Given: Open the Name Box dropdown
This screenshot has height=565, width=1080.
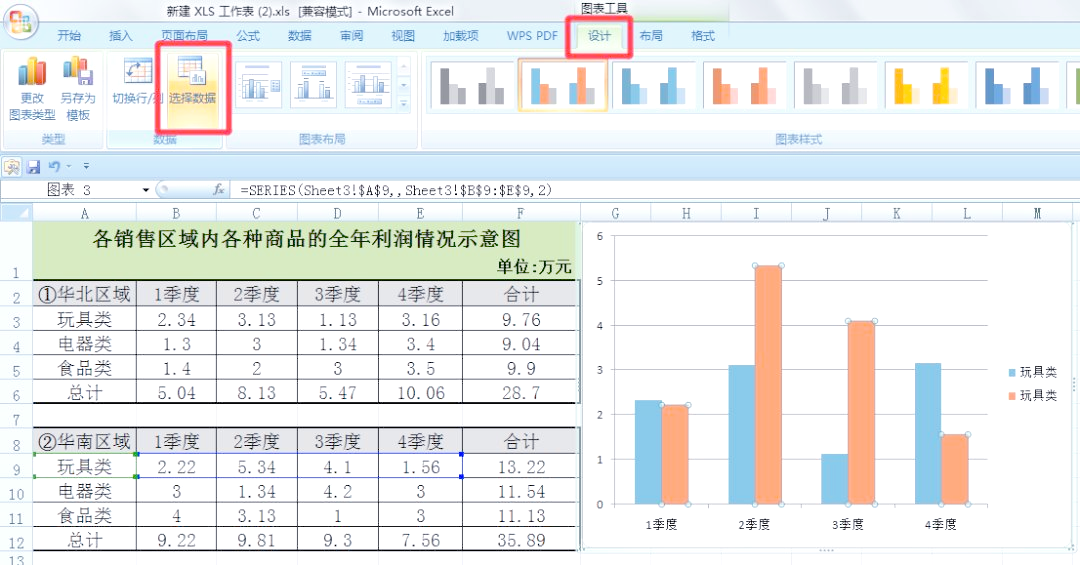Looking at the screenshot, I should pos(146,190).
